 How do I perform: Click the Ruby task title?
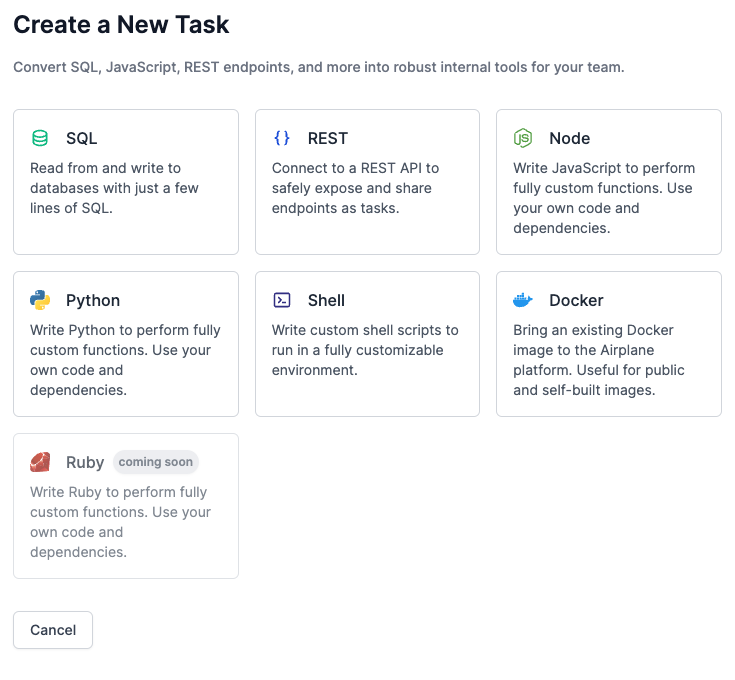coord(85,463)
